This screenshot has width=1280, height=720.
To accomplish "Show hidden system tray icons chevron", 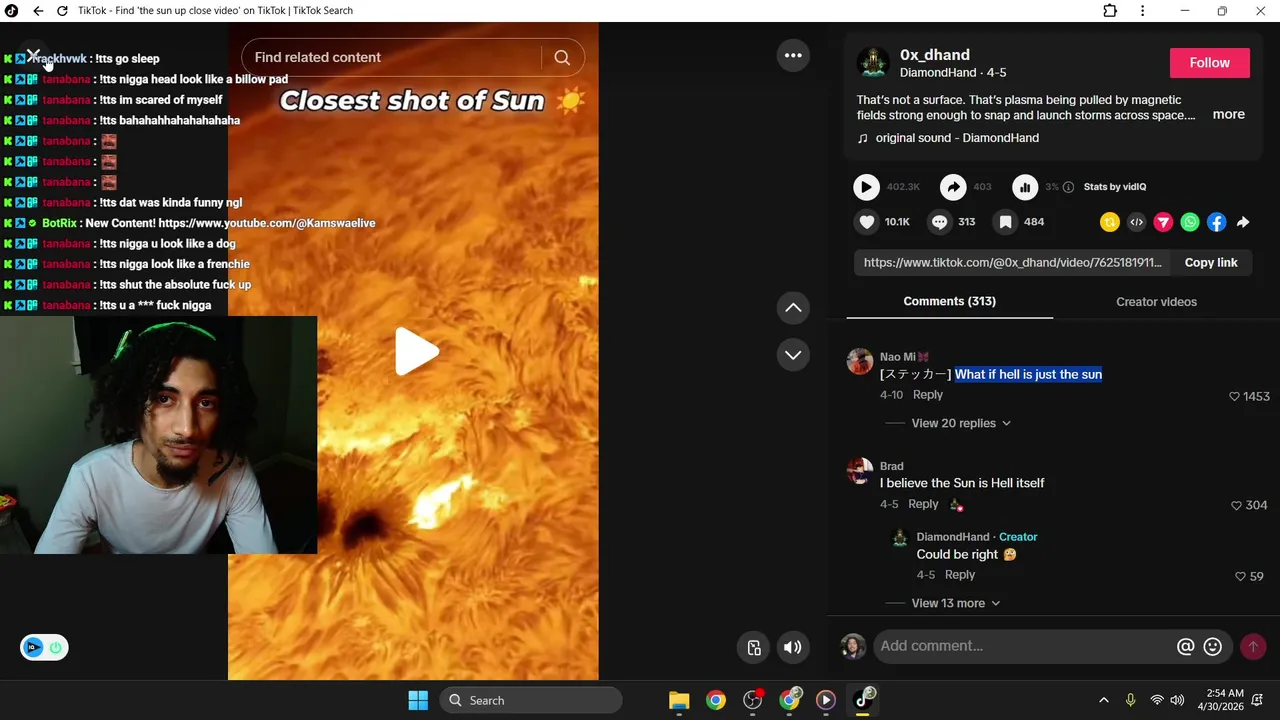I will tap(1103, 701).
